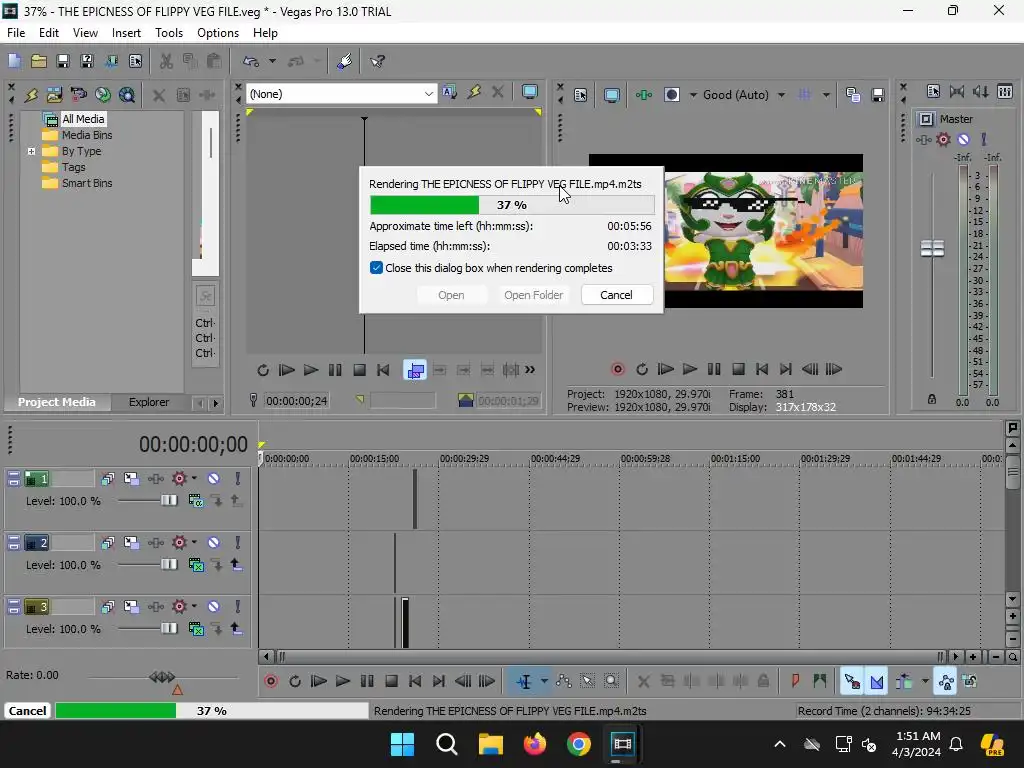Click Cancel in the bottom status bar
Screen dimensions: 1024x768
(x=27, y=711)
